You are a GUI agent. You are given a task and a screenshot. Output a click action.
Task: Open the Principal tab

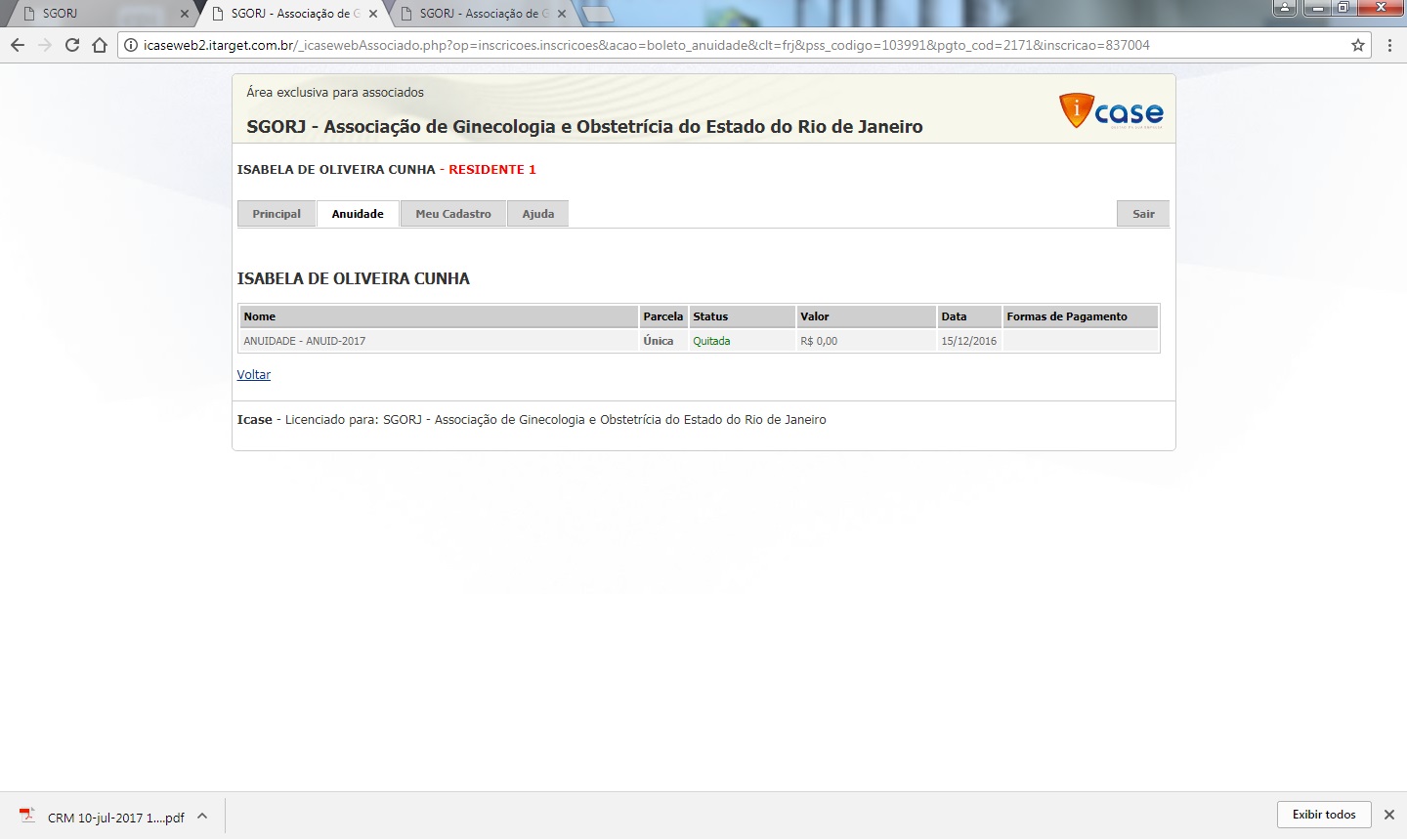pyautogui.click(x=277, y=214)
